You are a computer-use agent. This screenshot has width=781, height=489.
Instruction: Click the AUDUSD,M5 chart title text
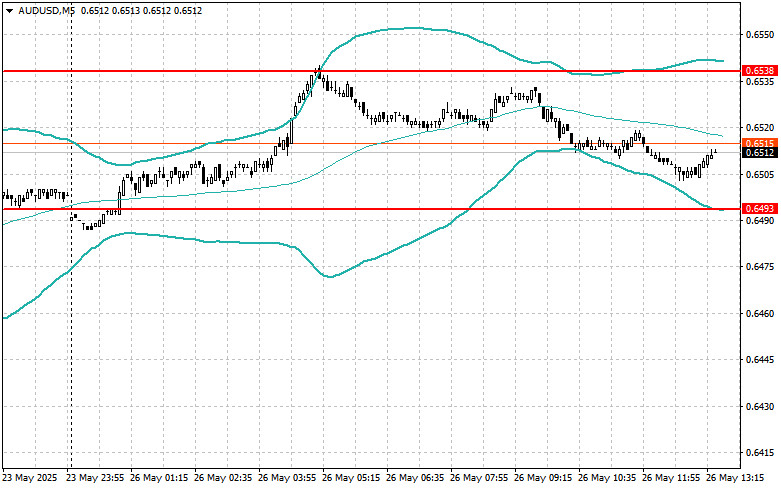[46, 10]
